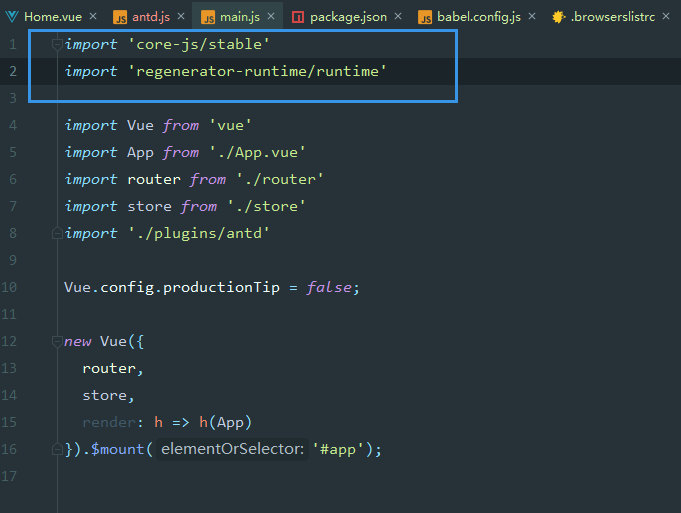
Task: Click the 'vue' module string on line 4
Action: pos(230,126)
